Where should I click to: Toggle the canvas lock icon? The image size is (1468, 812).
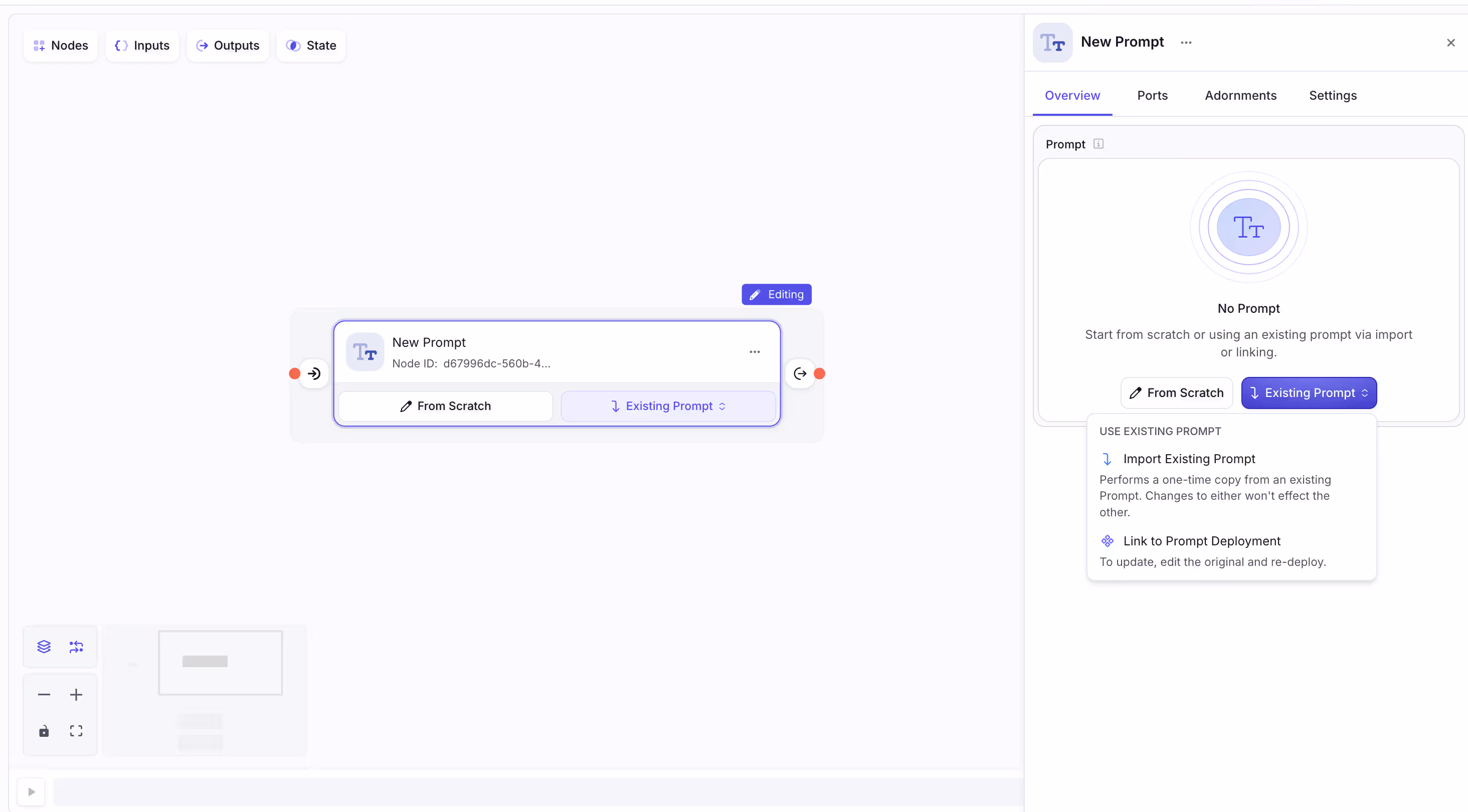coord(44,731)
